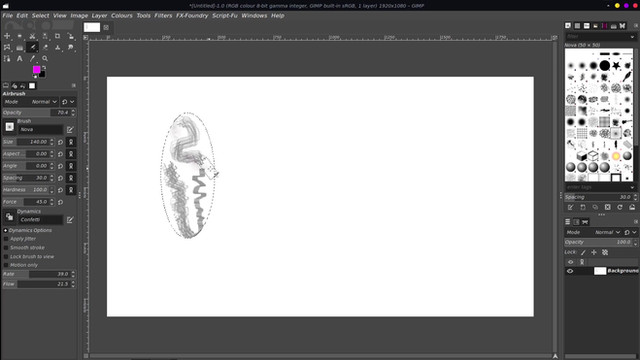Image resolution: width=640 pixels, height=360 pixels.
Task: Select the Crop tool
Action: (58, 36)
